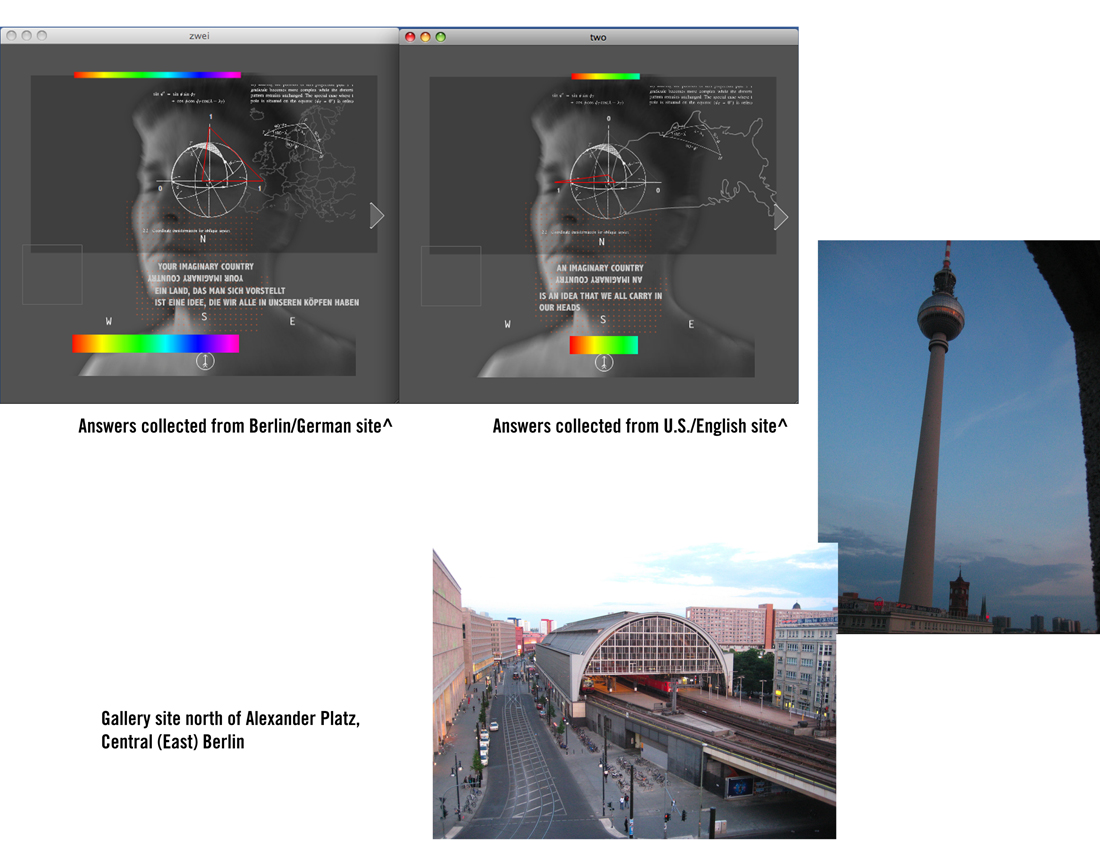Click the TV tower photo
The width and height of the screenshot is (1100, 850).
(958, 436)
